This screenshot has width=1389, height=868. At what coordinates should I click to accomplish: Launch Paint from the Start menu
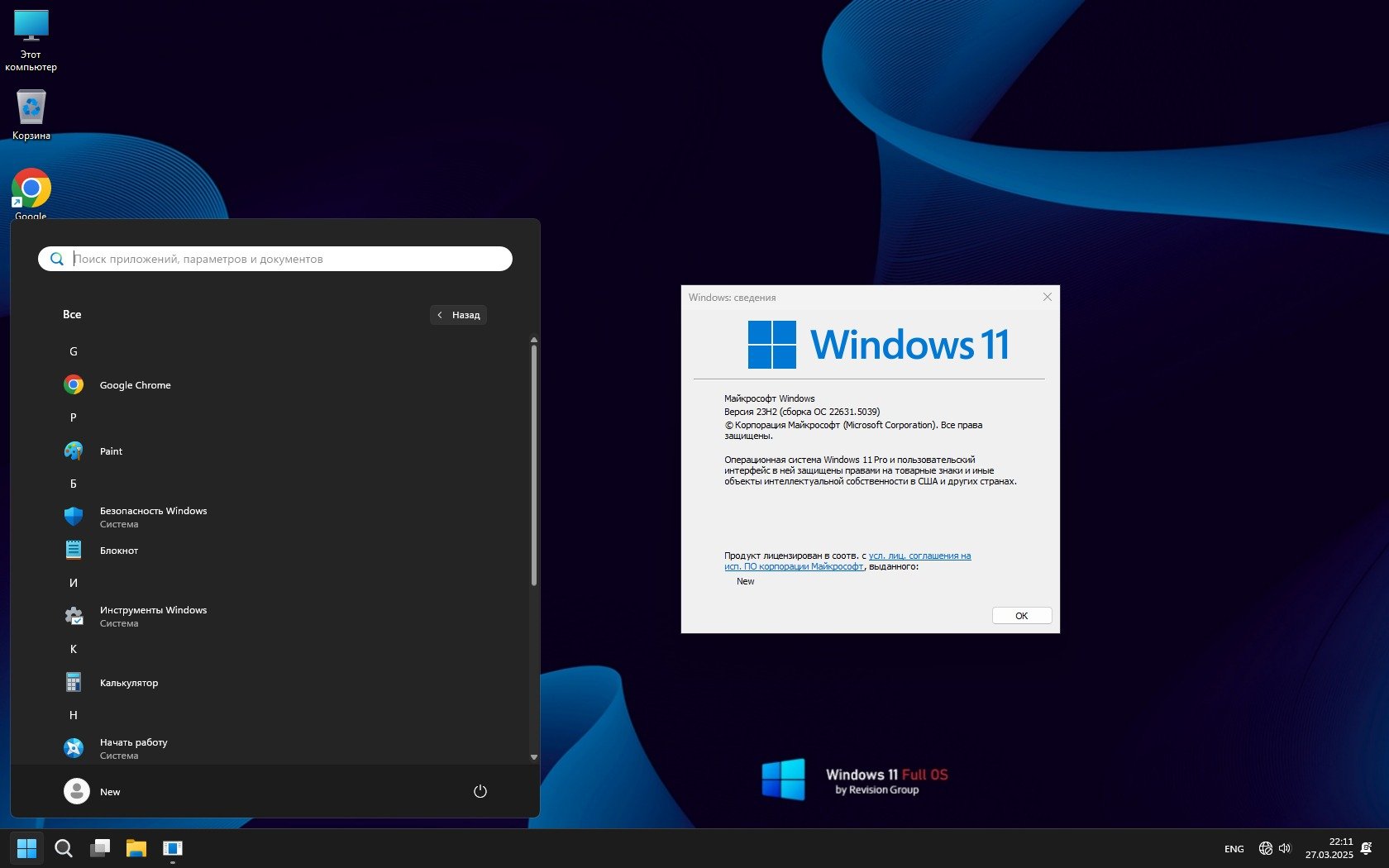pyautogui.click(x=111, y=451)
